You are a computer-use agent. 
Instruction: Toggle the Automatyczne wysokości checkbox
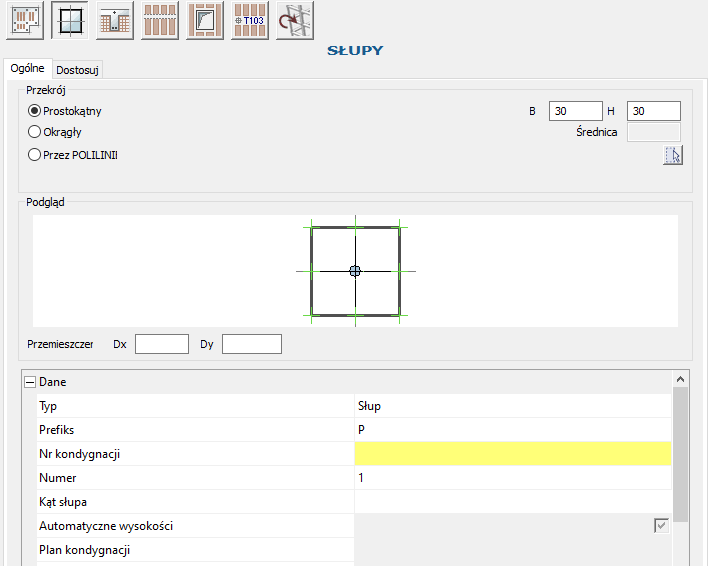point(661,525)
